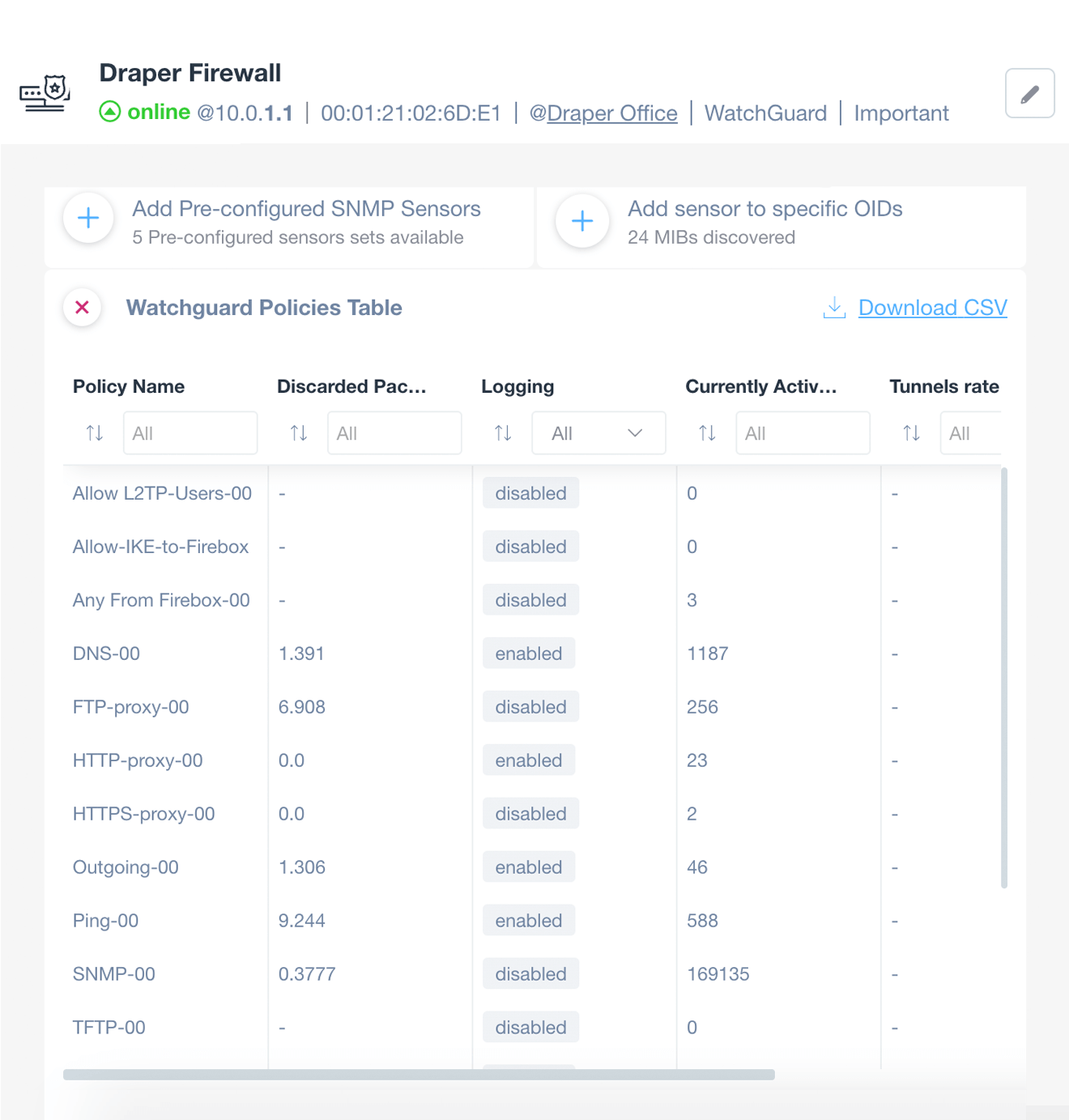Sort by Discarded Packets column arrows

[299, 433]
